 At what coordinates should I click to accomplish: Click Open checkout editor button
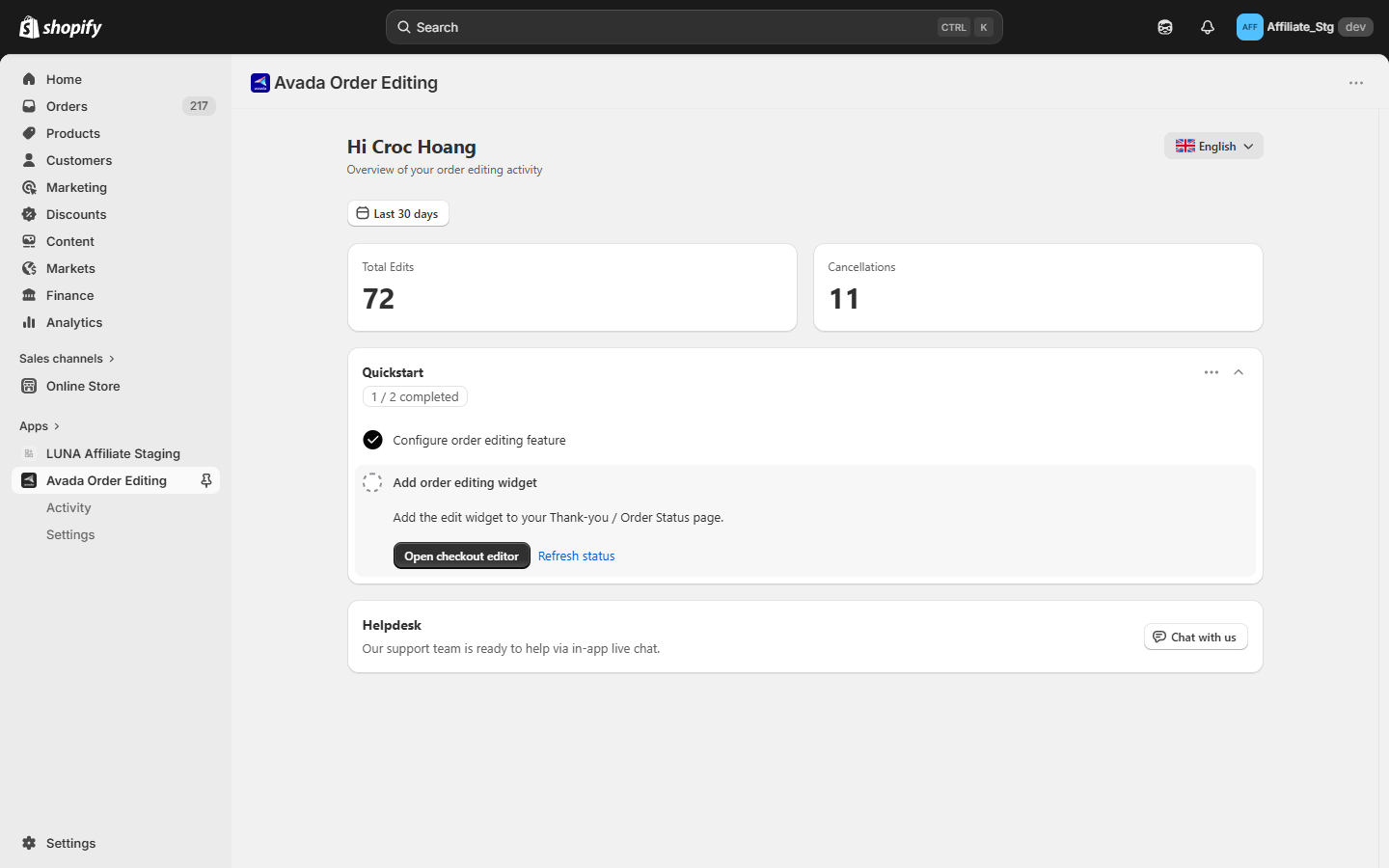pos(461,556)
